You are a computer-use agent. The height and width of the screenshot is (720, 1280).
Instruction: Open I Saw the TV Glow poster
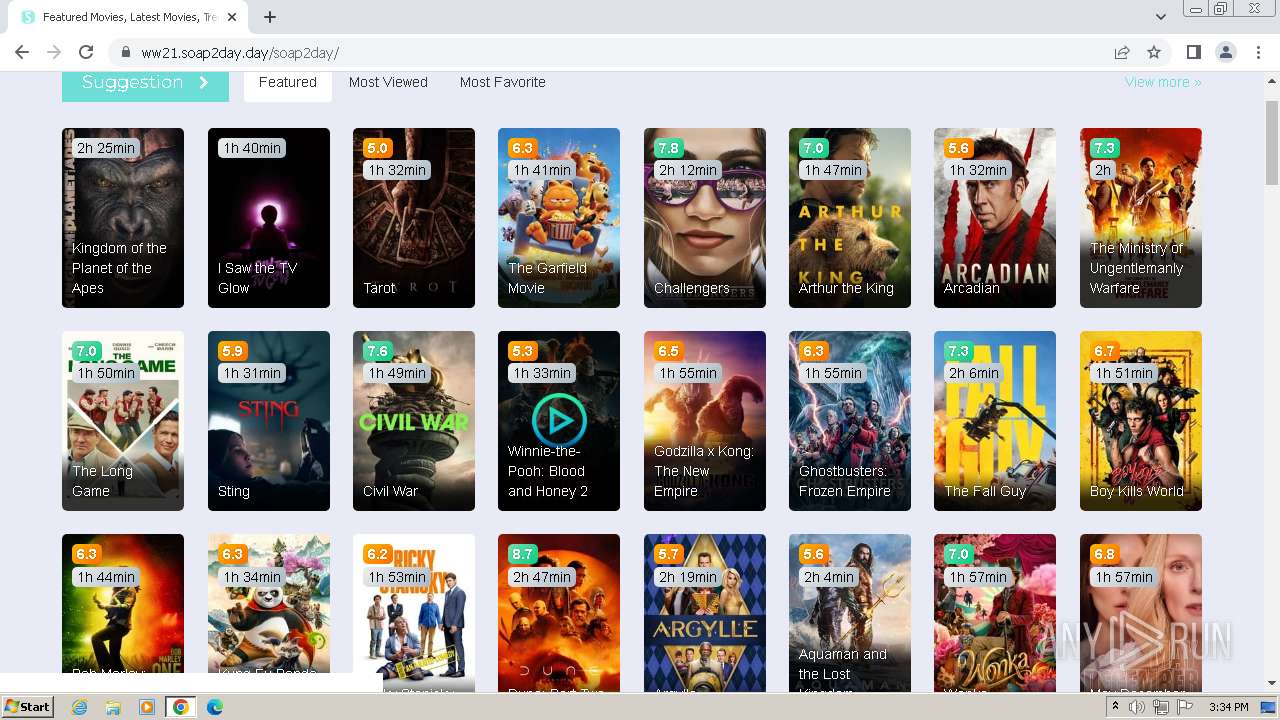tap(269, 218)
